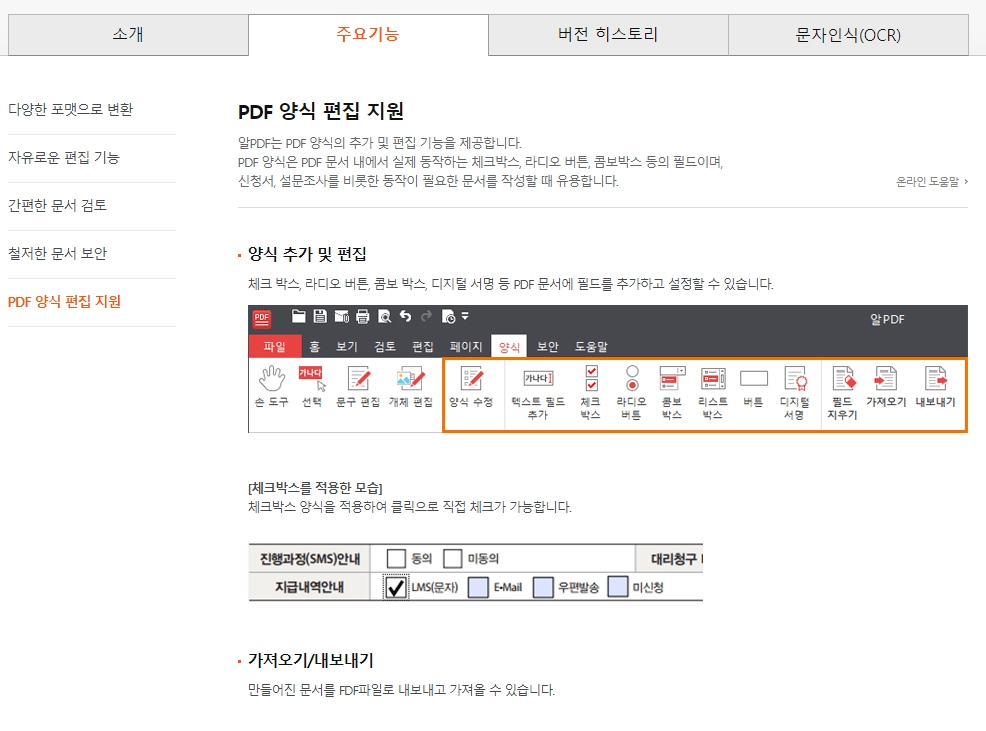Select the 선택 selection tool

coord(312,386)
